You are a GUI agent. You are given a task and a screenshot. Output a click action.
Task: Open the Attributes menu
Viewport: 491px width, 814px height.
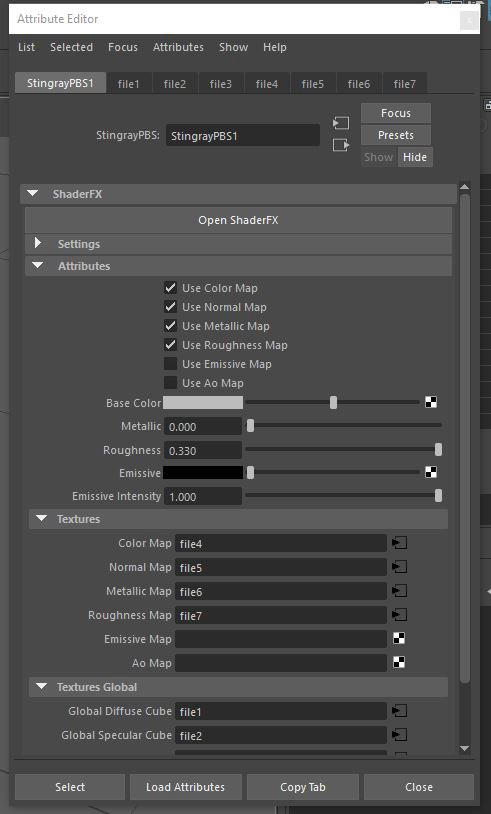[179, 47]
